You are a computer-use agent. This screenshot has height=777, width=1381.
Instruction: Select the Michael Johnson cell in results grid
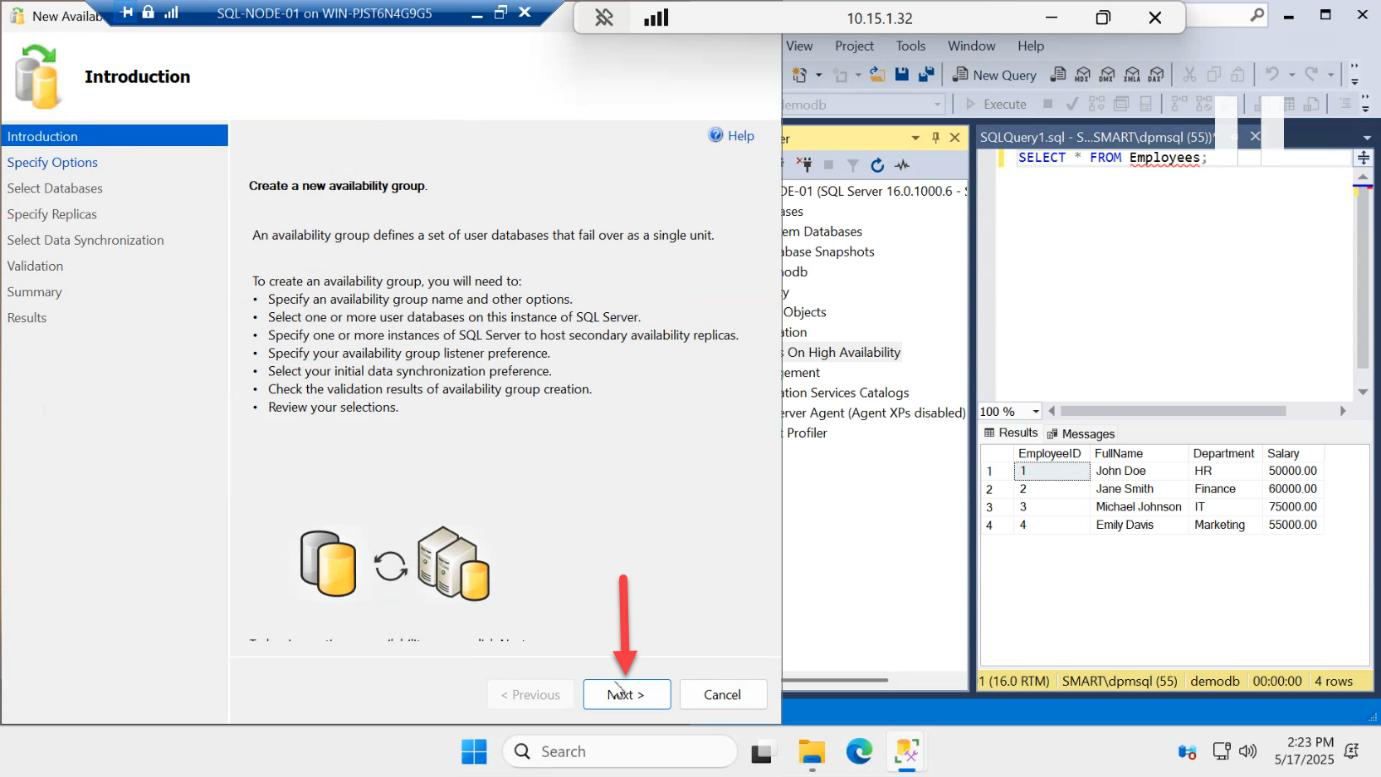coord(1139,507)
